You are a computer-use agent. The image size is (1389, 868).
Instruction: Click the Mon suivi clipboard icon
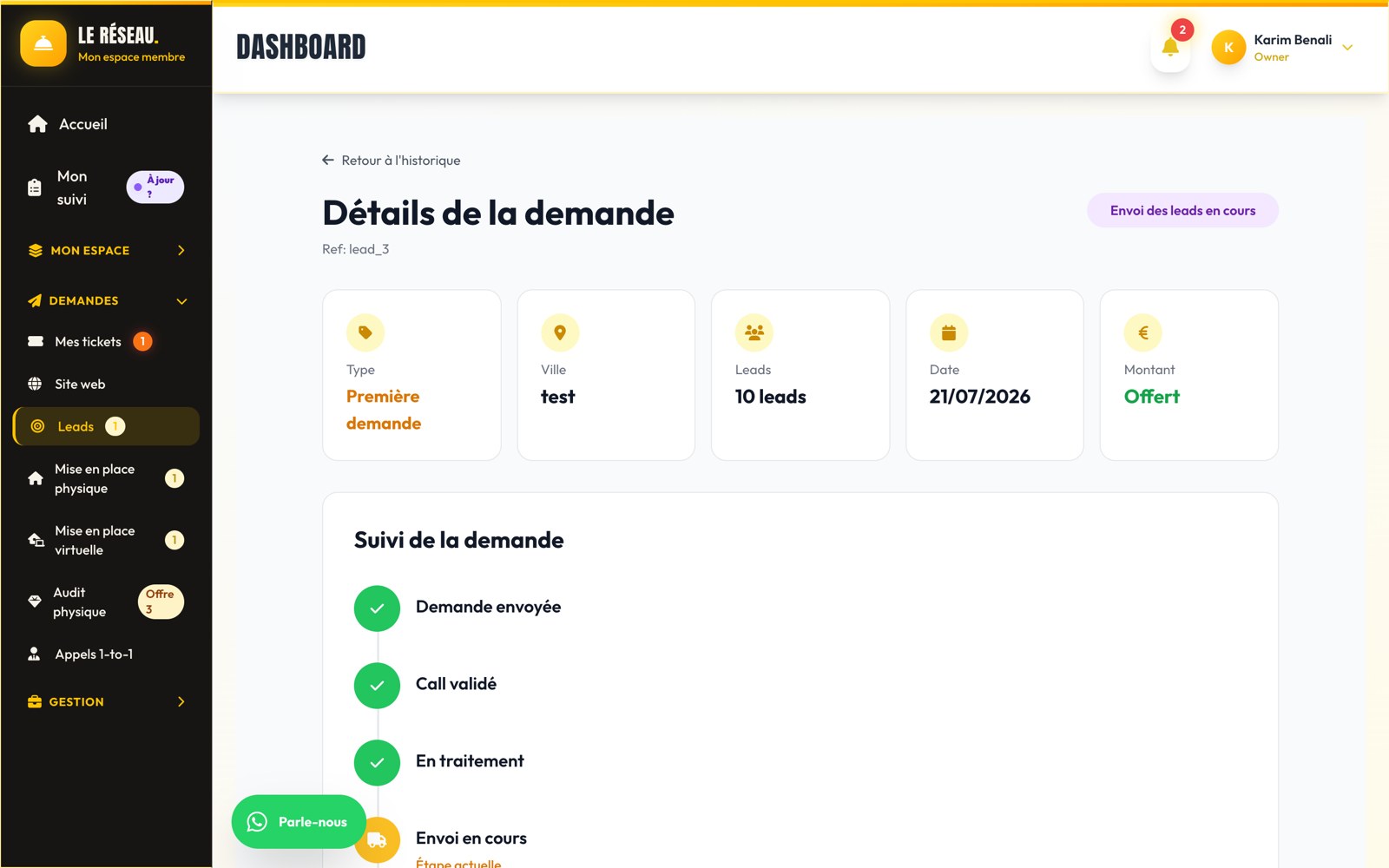point(35,187)
